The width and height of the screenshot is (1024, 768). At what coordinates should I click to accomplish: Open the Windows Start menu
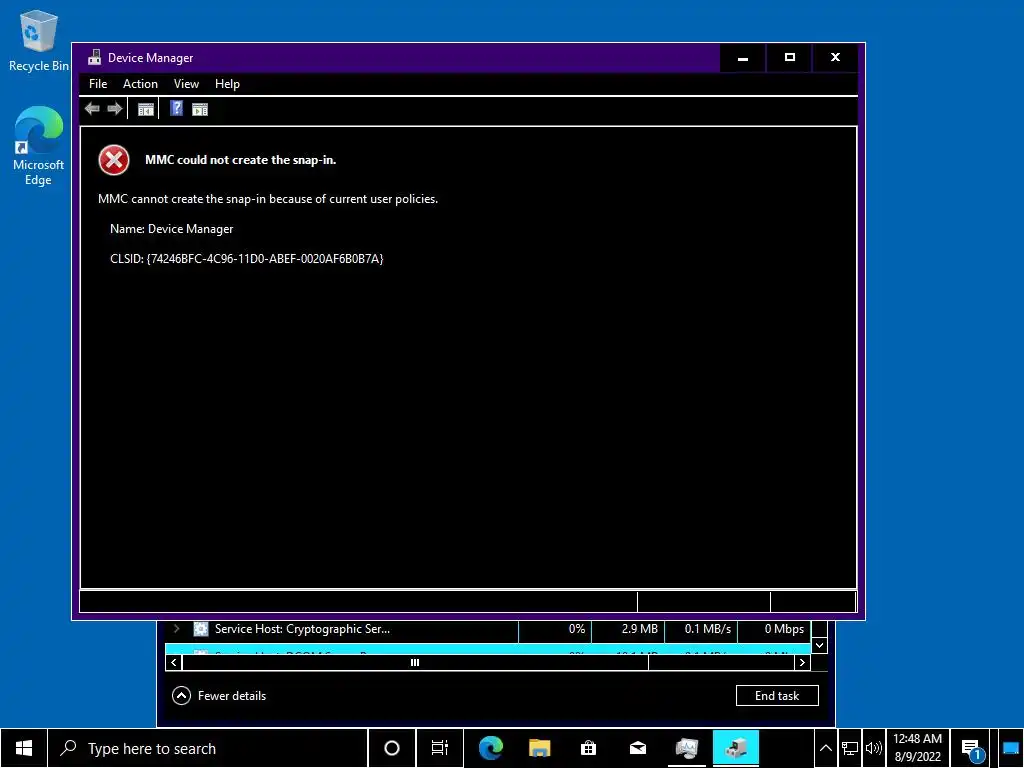tap(24, 748)
